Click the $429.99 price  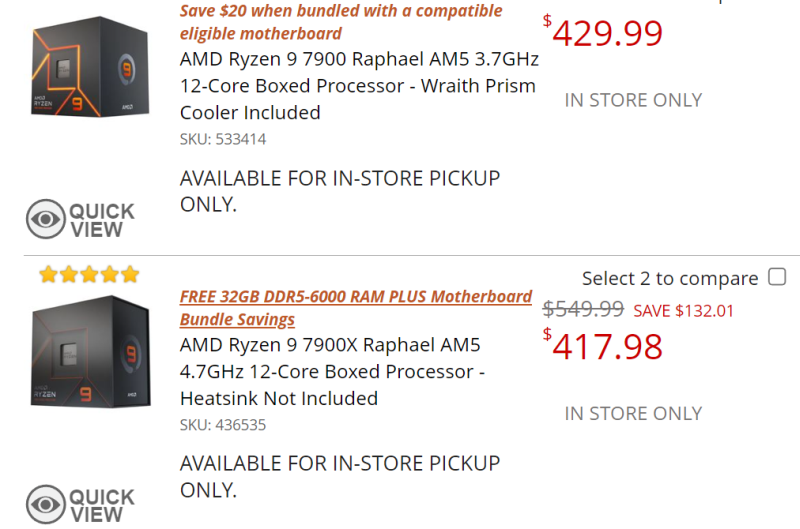click(x=606, y=34)
